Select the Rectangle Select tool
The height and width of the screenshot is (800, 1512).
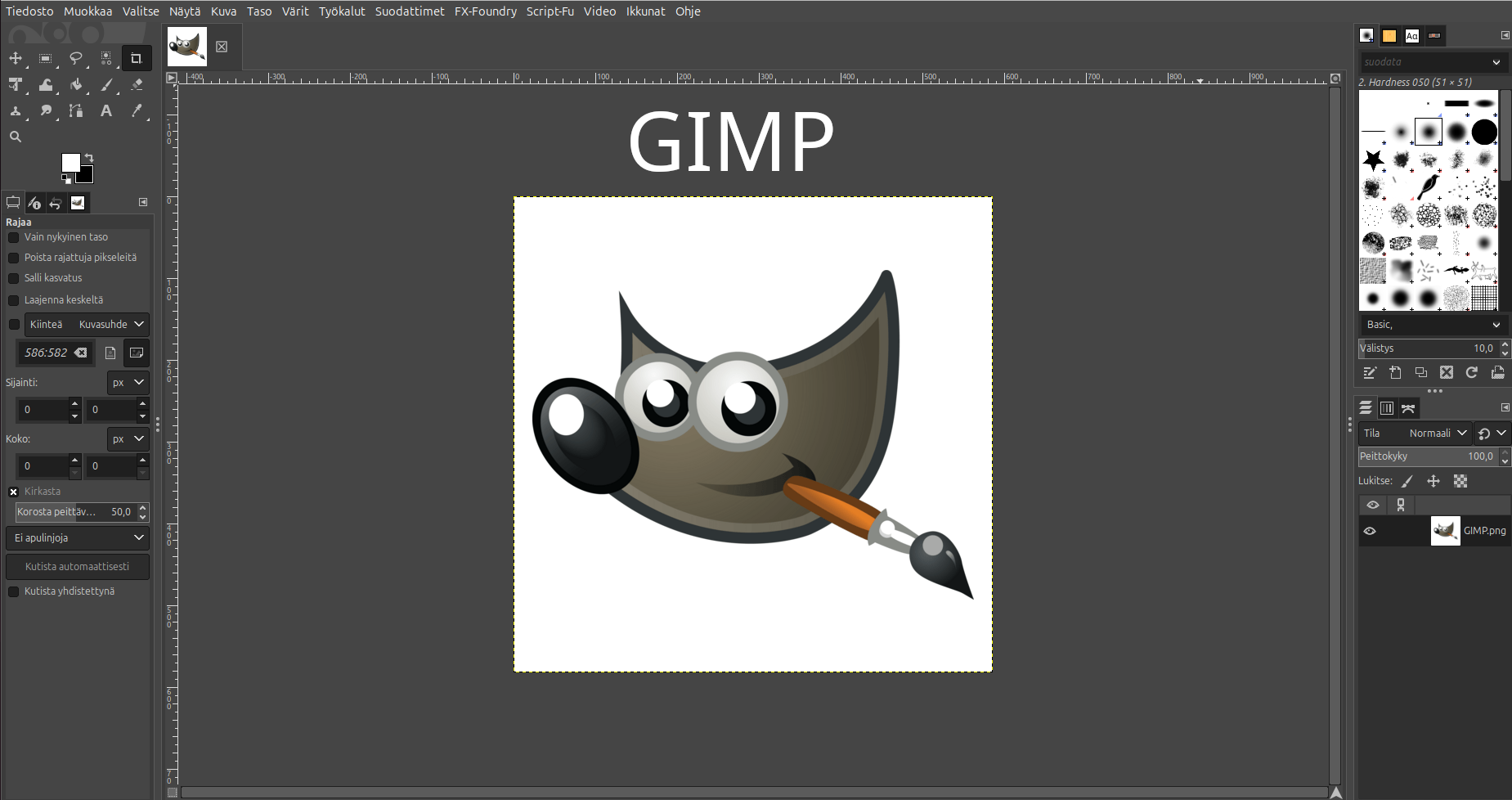(x=46, y=58)
